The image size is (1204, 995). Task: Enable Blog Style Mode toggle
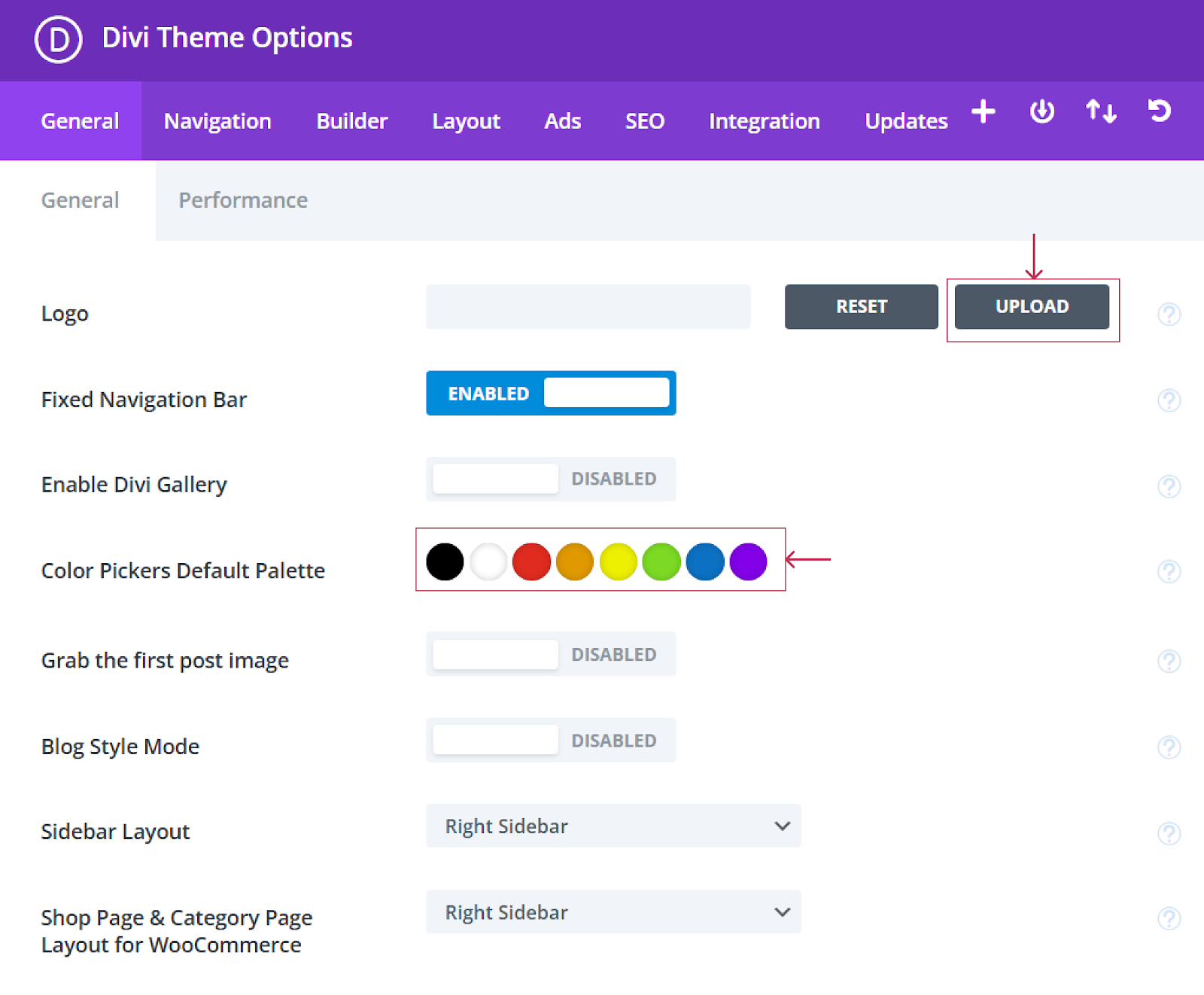551,741
